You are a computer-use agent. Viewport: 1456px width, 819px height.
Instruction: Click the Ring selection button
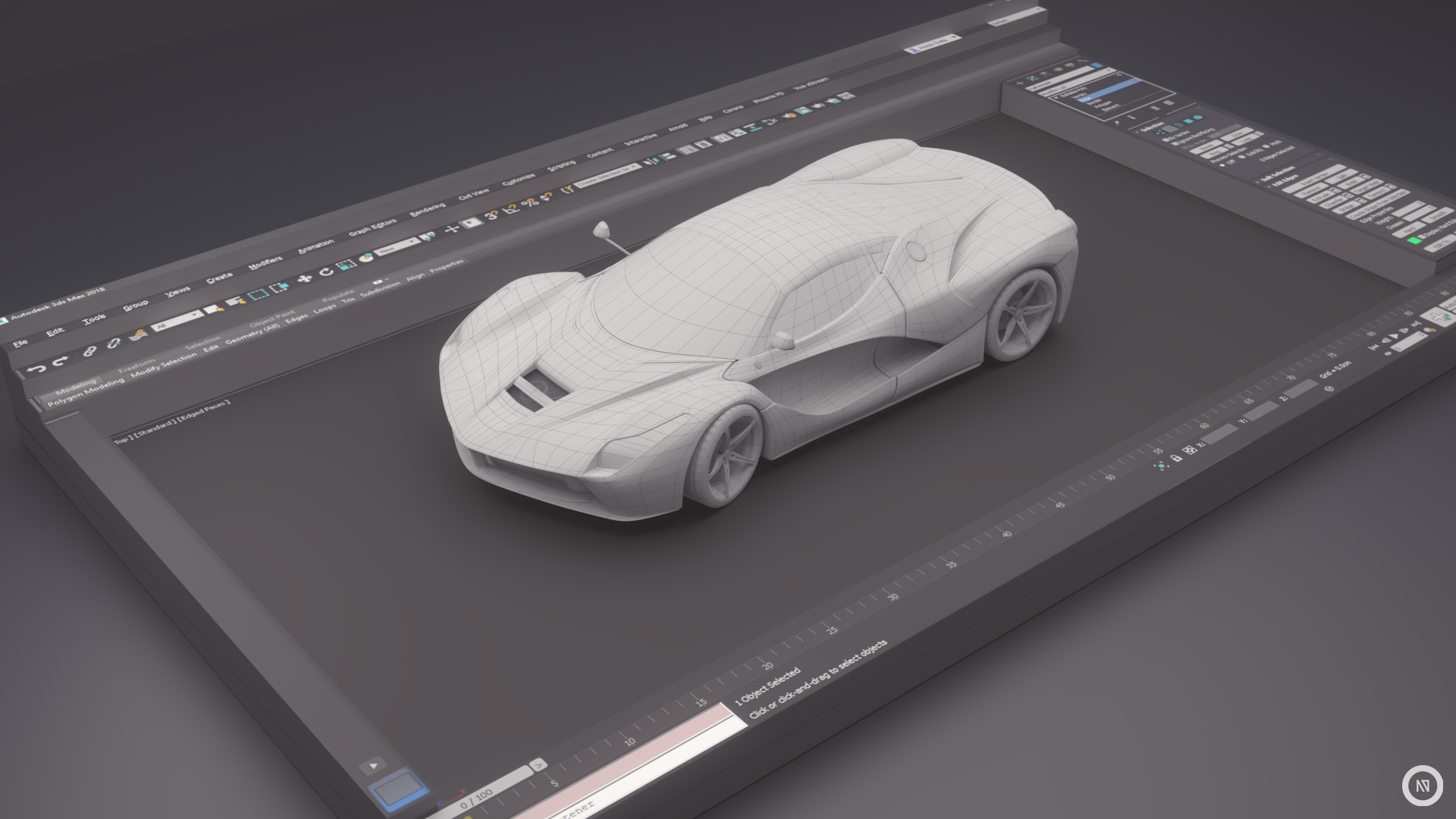[1212, 154]
